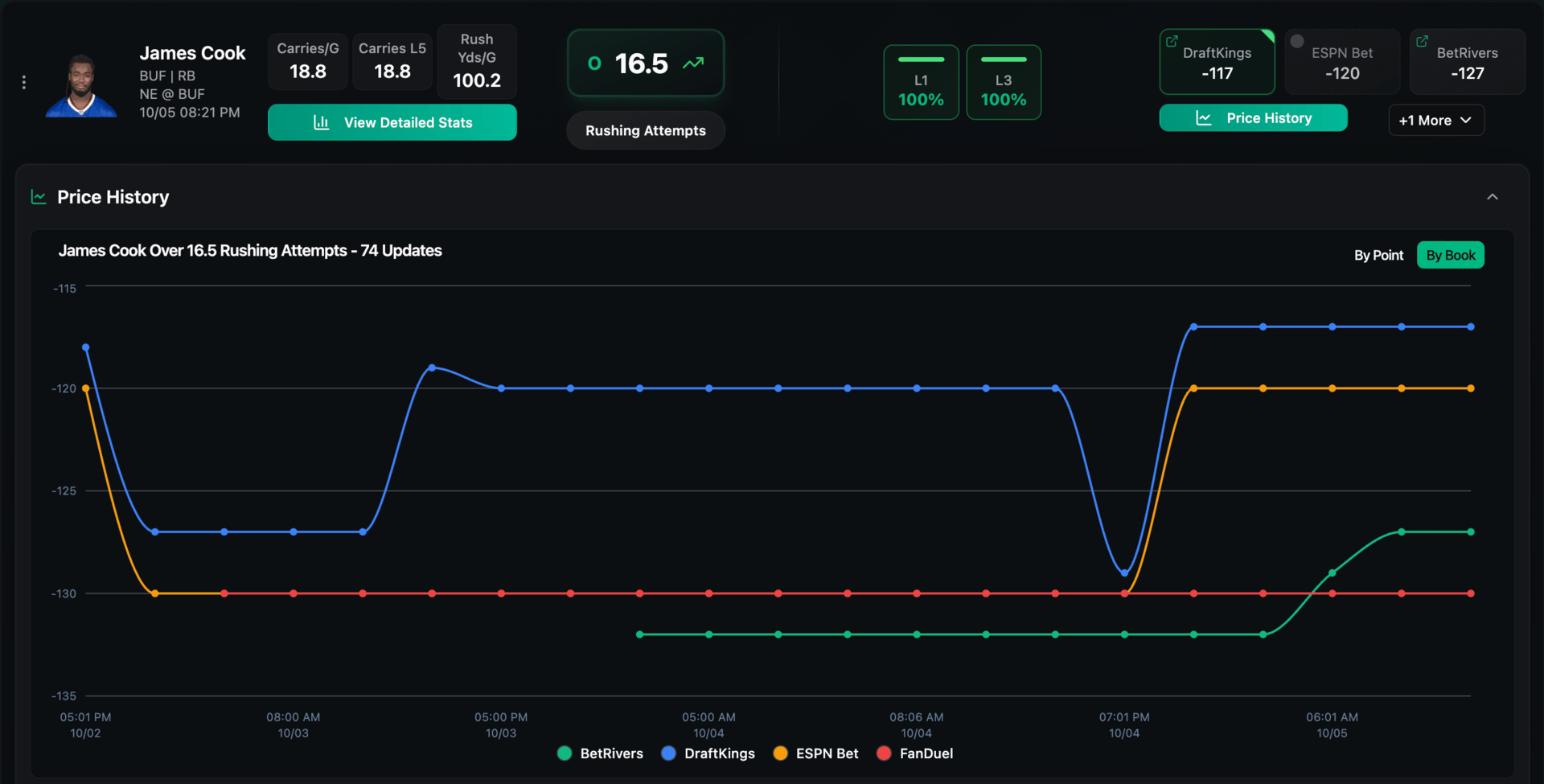
Task: Collapse the Price History panel with the chevron
Action: click(x=1493, y=197)
